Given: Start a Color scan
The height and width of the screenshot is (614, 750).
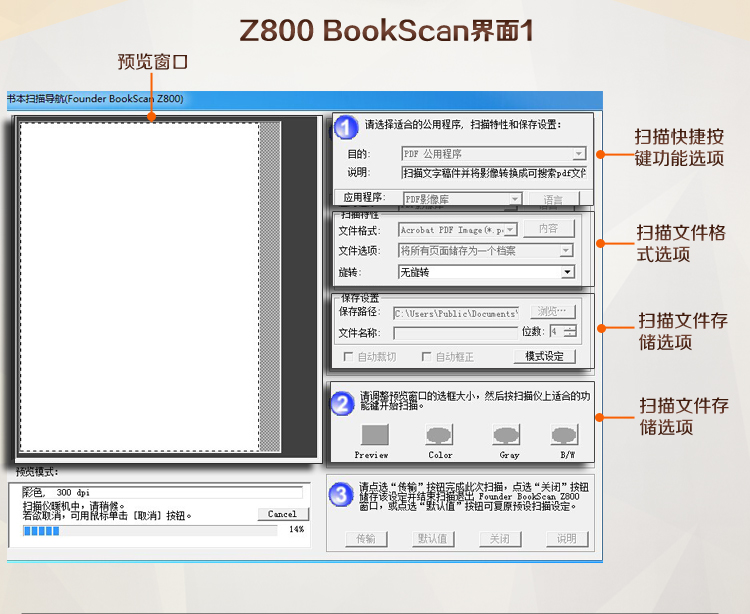Looking at the screenshot, I should [x=440, y=435].
